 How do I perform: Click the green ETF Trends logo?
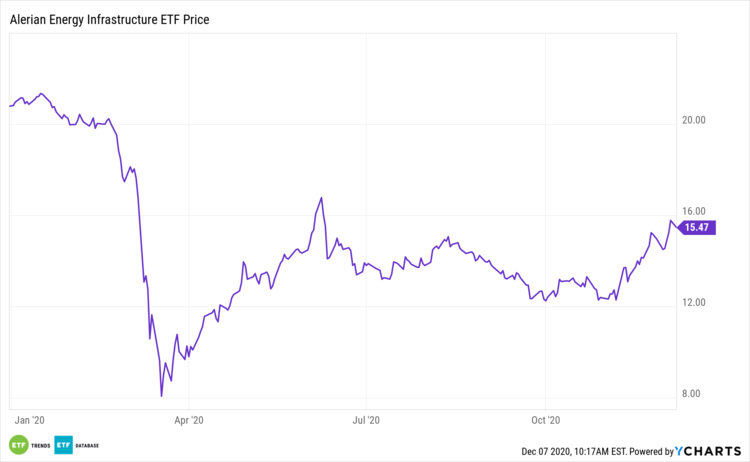19,444
